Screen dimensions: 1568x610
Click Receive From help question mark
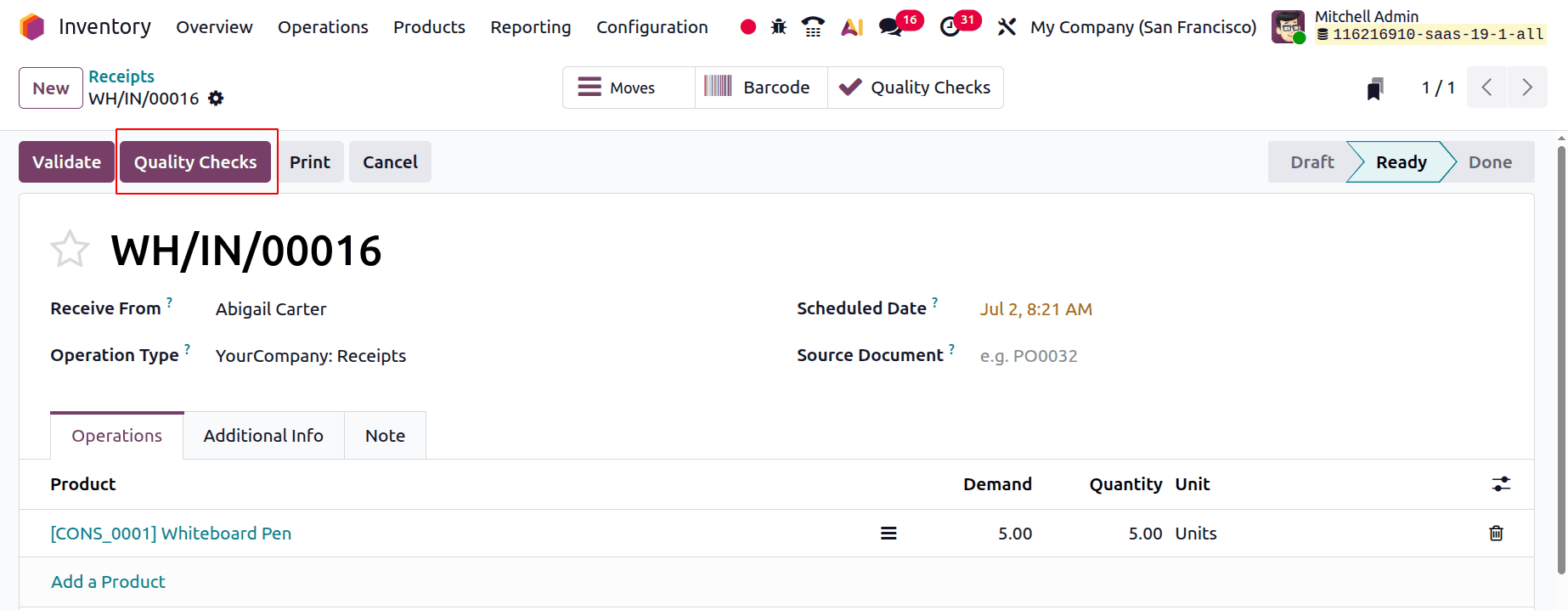[169, 302]
